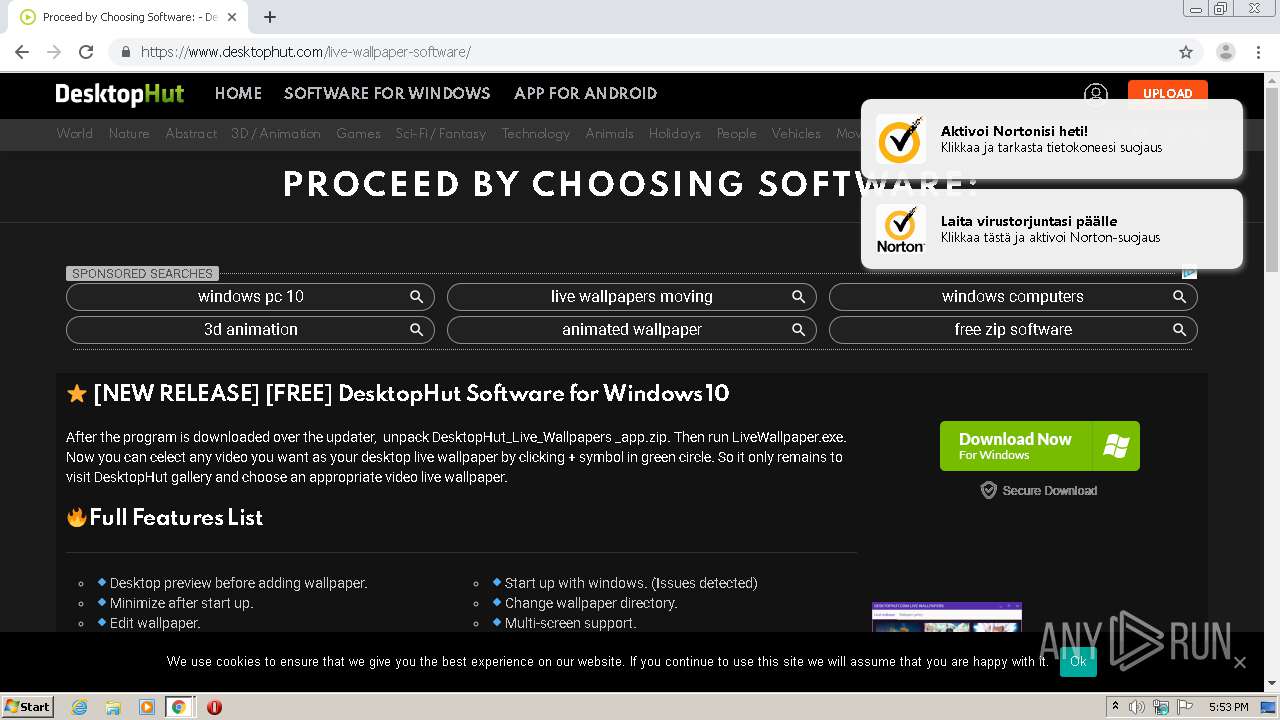Open the network tray icon

1161,707
